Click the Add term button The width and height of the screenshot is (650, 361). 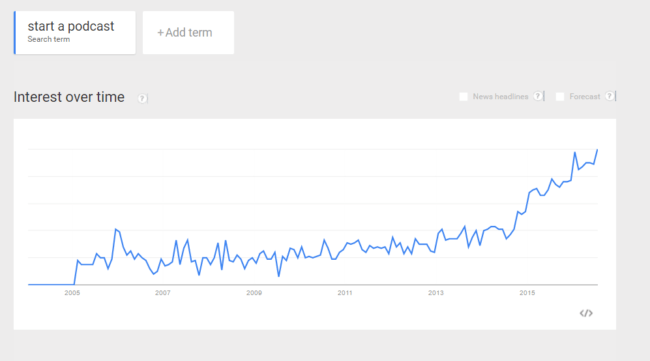188,32
